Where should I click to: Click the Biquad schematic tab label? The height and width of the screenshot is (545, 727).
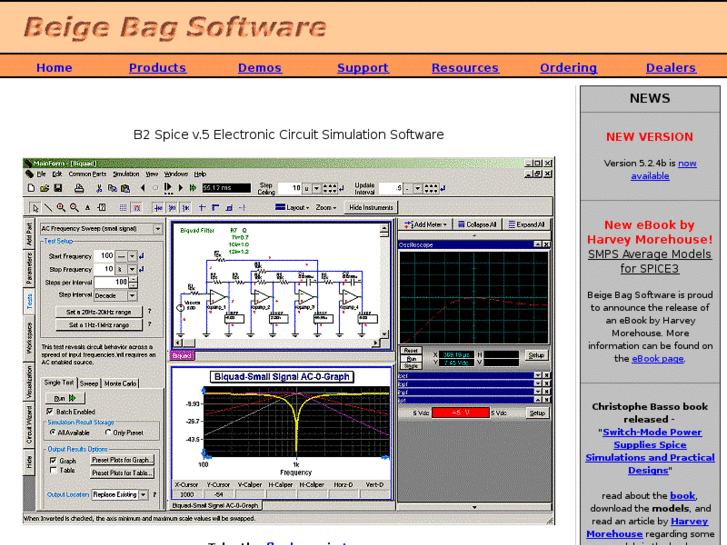pos(182,356)
